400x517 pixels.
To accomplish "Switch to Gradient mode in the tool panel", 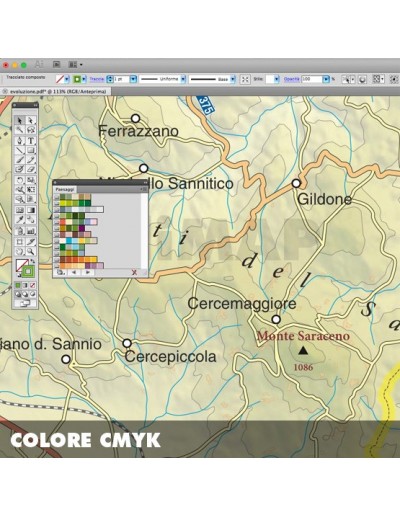I will tap(25, 286).
